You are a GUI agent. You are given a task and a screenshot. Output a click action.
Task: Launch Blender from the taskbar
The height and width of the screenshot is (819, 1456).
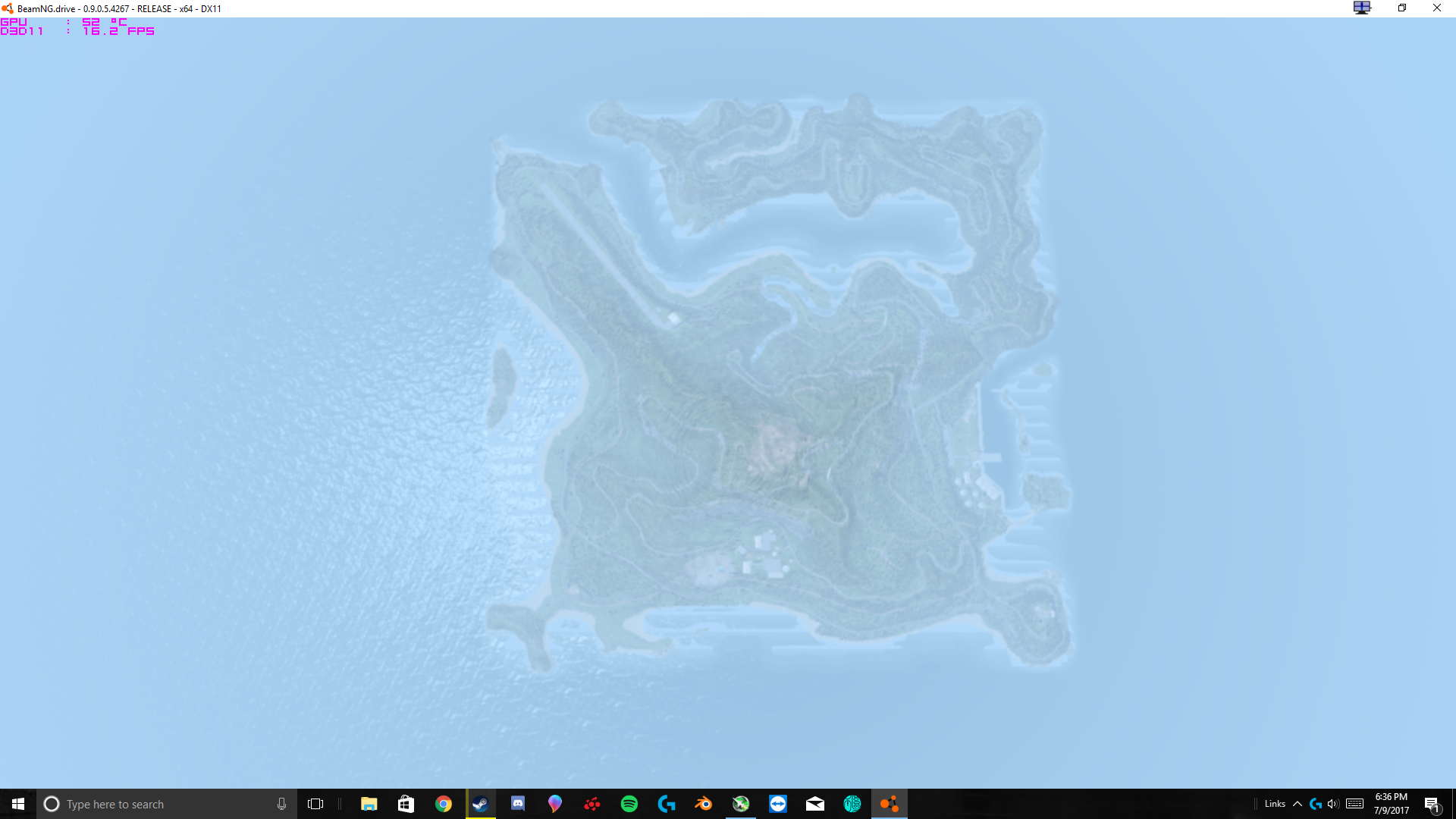coord(704,804)
